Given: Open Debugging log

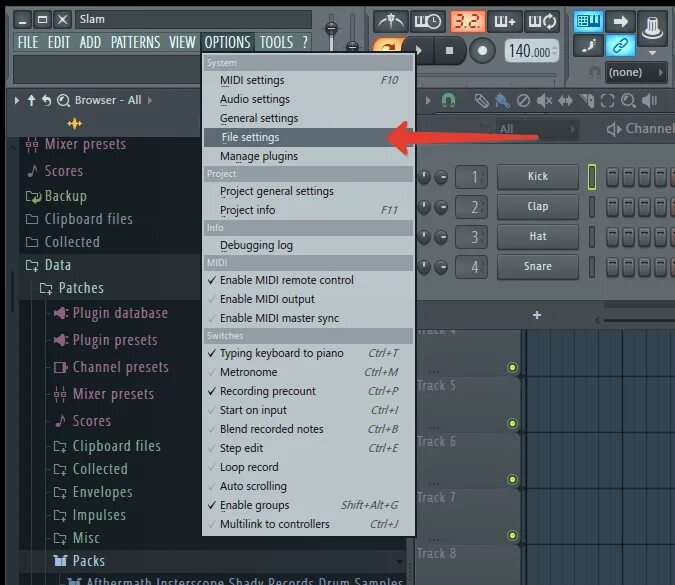Looking at the screenshot, I should (x=308, y=245).
